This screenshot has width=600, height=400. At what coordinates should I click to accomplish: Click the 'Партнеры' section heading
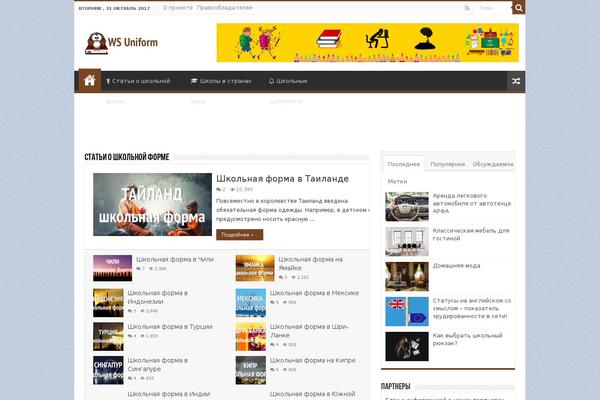point(396,387)
